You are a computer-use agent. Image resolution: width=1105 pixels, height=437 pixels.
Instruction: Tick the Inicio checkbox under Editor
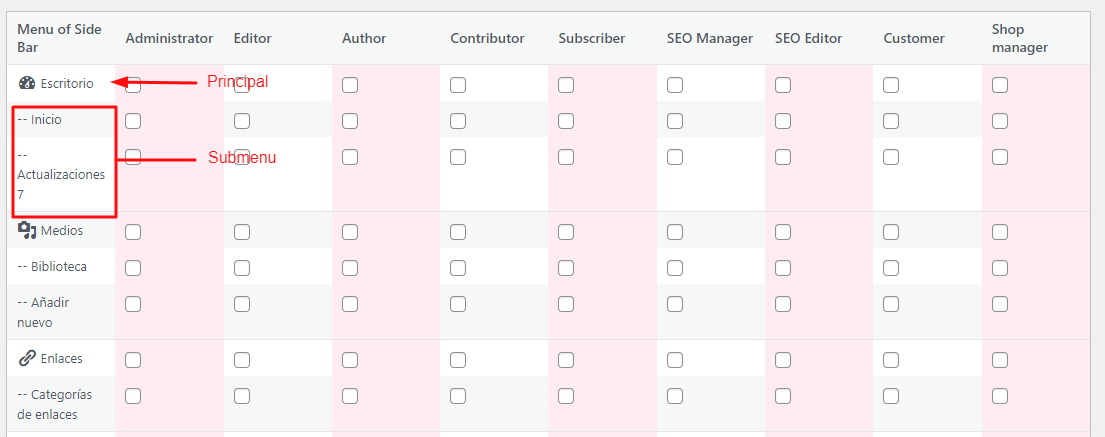(x=242, y=121)
